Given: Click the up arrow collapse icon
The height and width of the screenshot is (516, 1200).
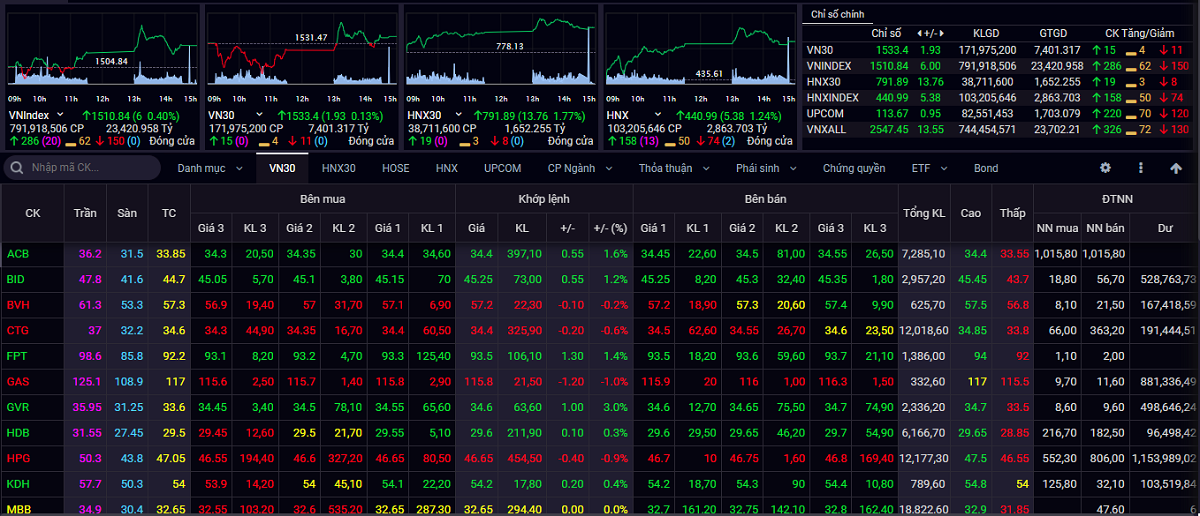Looking at the screenshot, I should (1176, 168).
